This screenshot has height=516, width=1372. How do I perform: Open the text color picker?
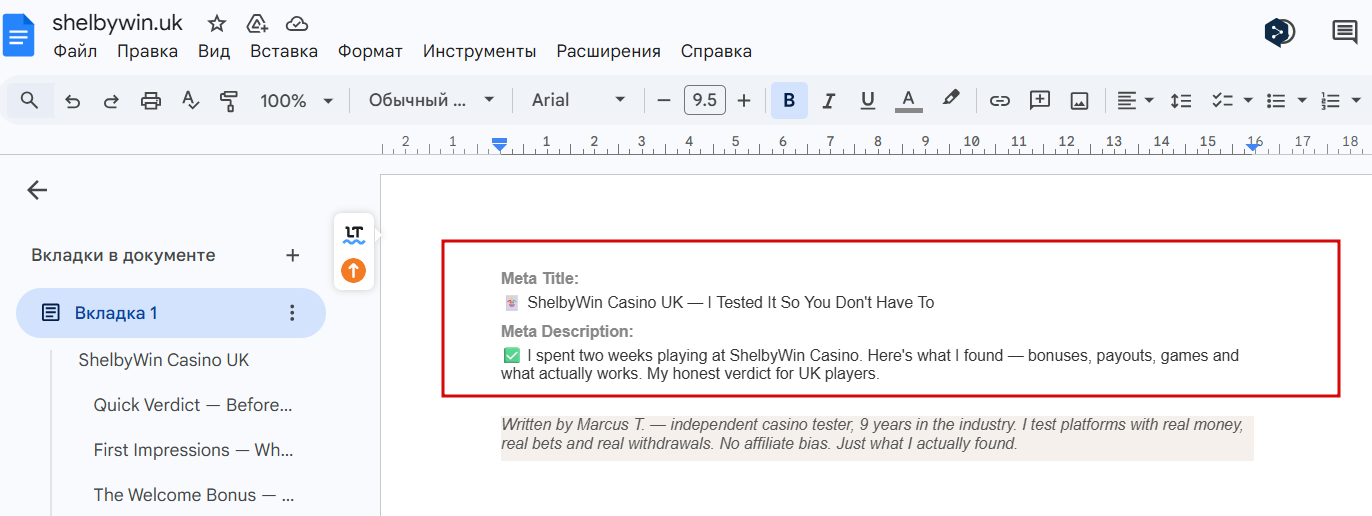(x=908, y=100)
